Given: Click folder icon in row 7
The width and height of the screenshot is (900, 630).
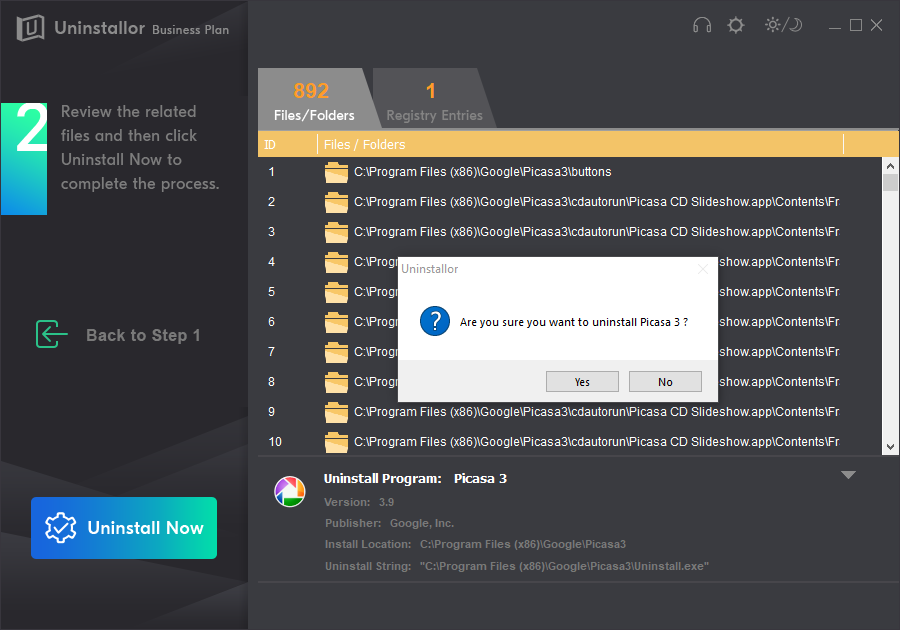Looking at the screenshot, I should [x=336, y=352].
